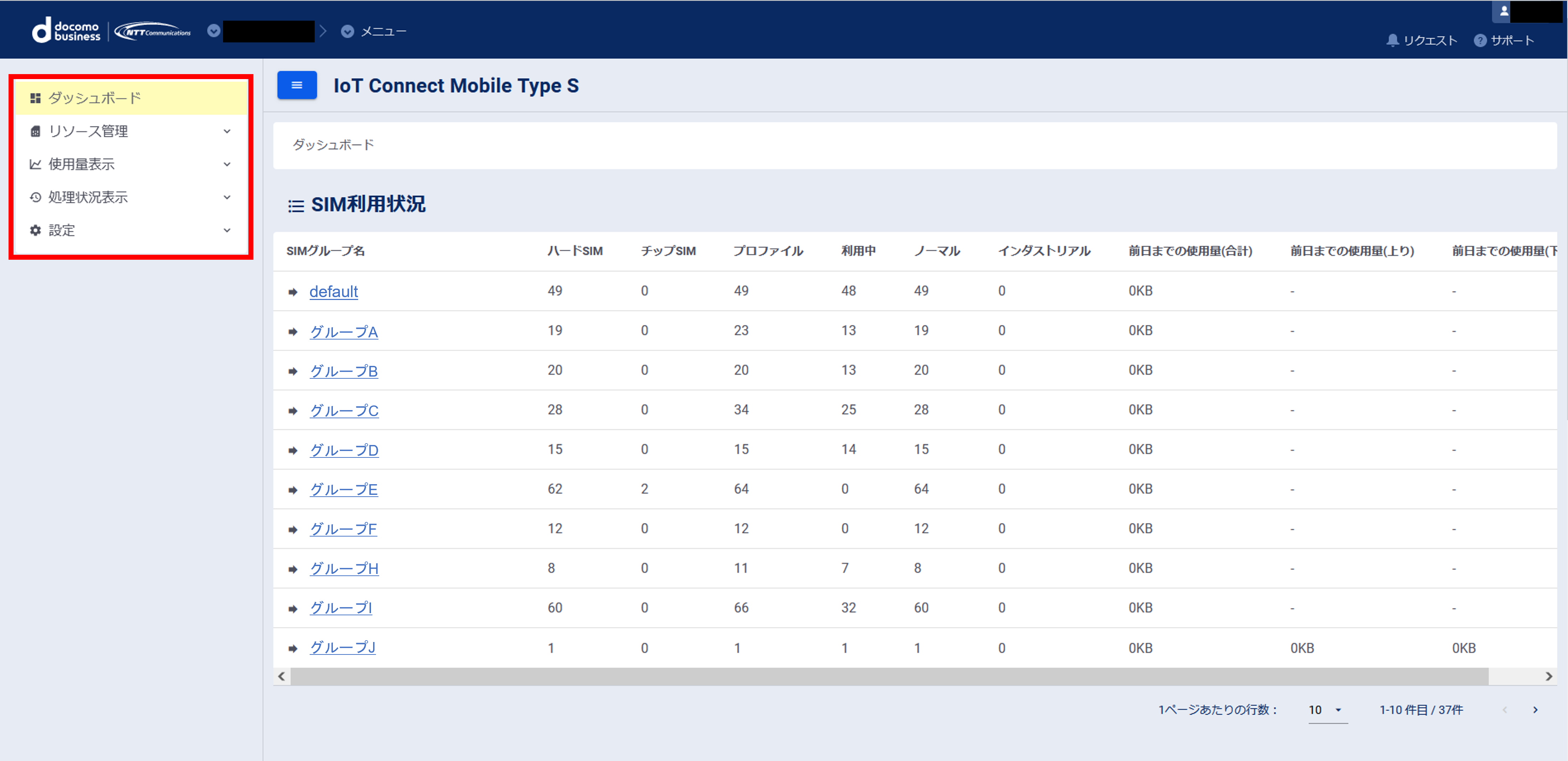Click the arrow icon beside default

293,292
